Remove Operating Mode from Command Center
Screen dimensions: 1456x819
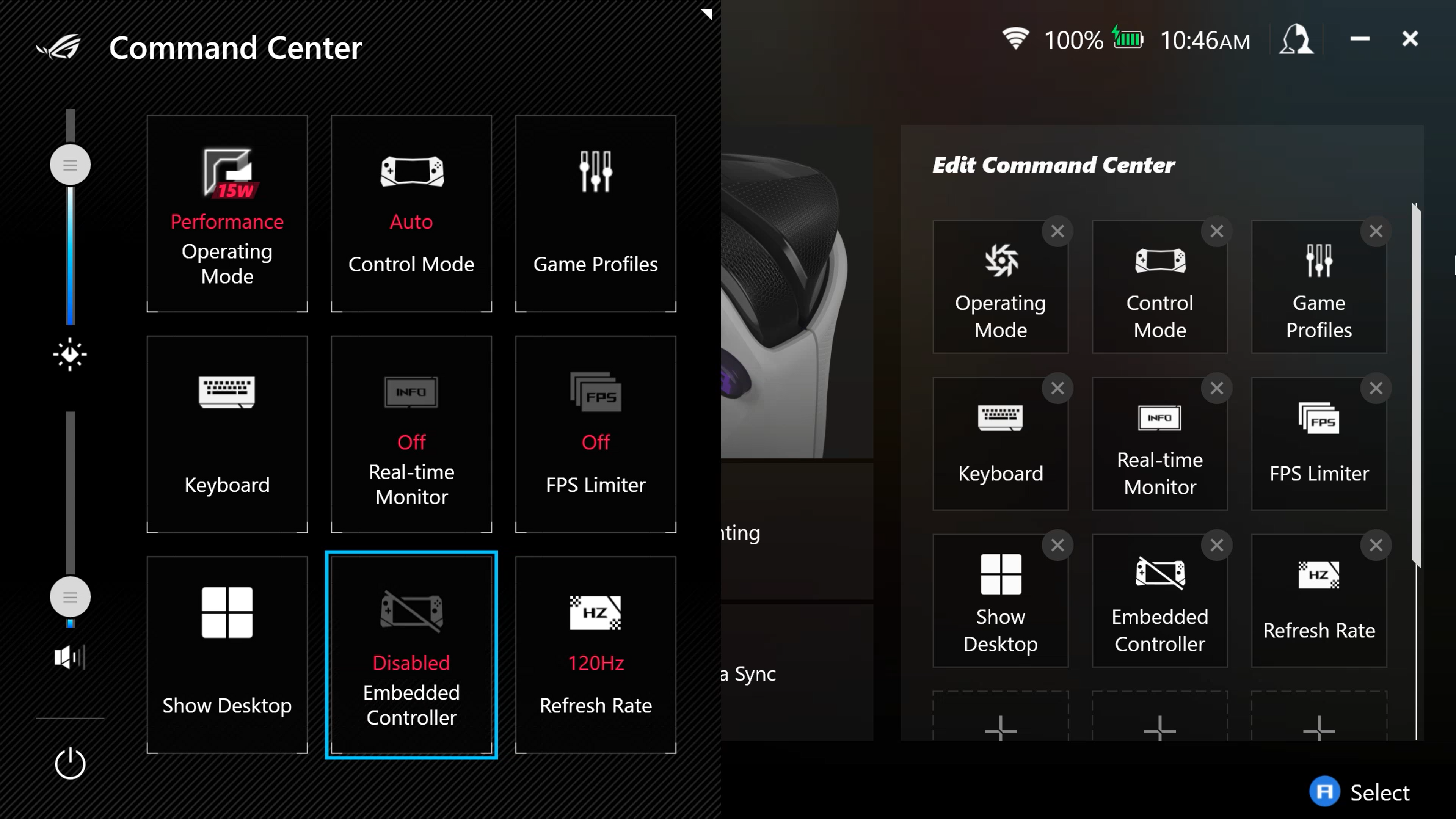[1057, 231]
